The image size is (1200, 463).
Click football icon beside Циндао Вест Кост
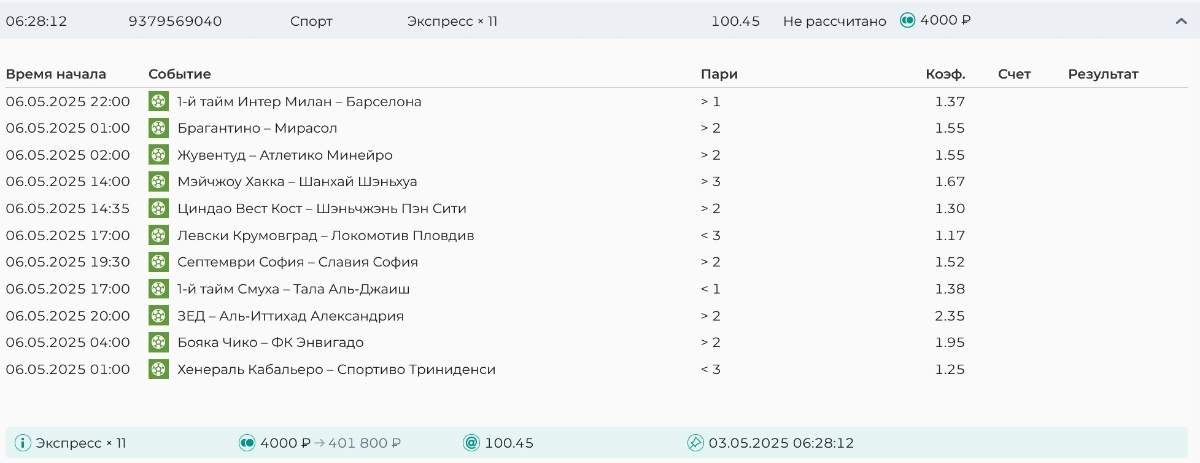point(158,208)
